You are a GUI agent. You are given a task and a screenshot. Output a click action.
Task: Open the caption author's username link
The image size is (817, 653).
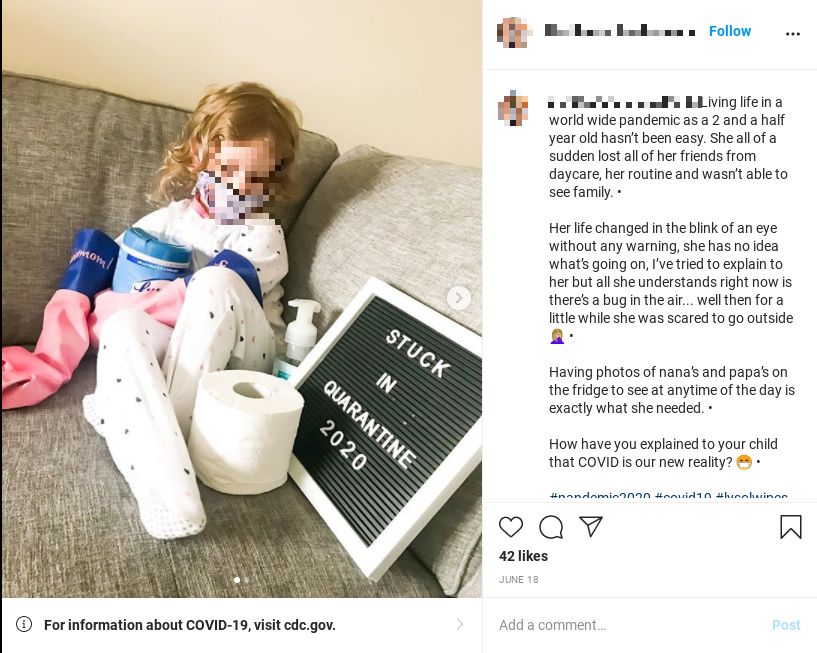tap(624, 102)
